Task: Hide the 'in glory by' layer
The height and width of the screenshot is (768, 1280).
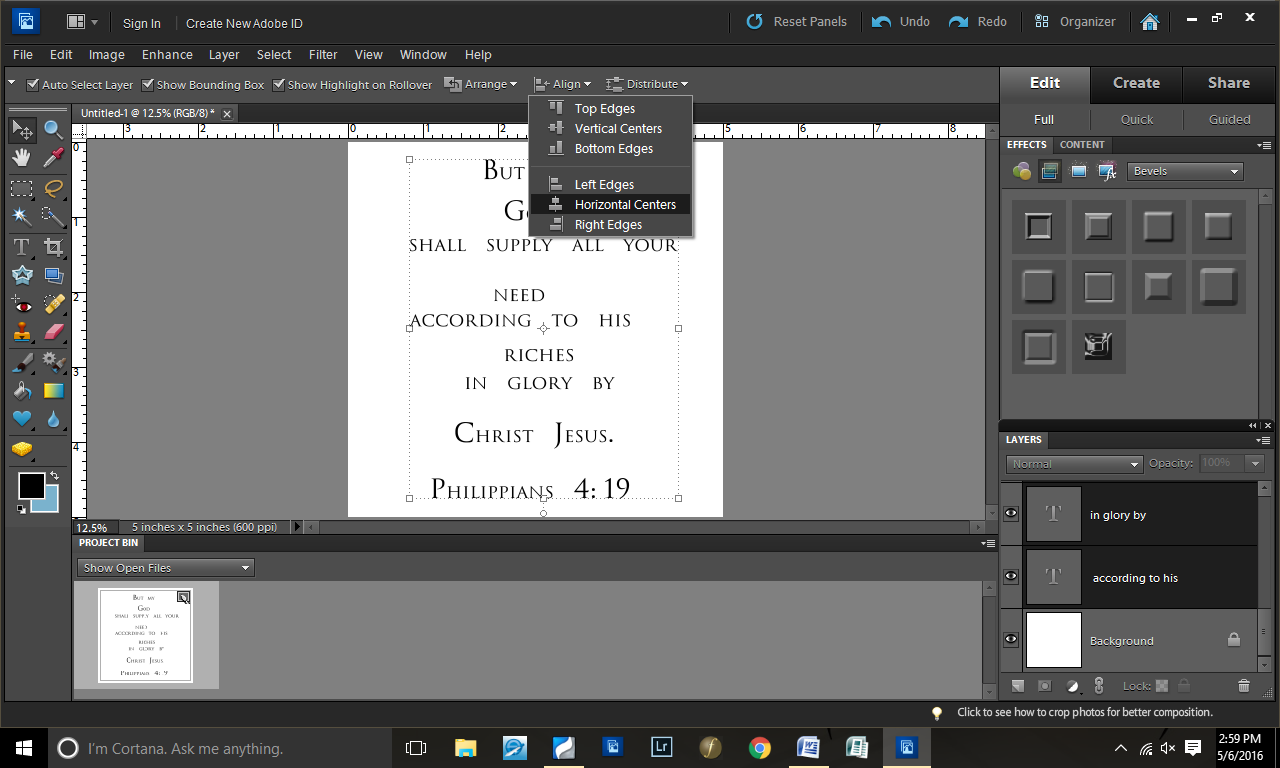Action: [1011, 514]
